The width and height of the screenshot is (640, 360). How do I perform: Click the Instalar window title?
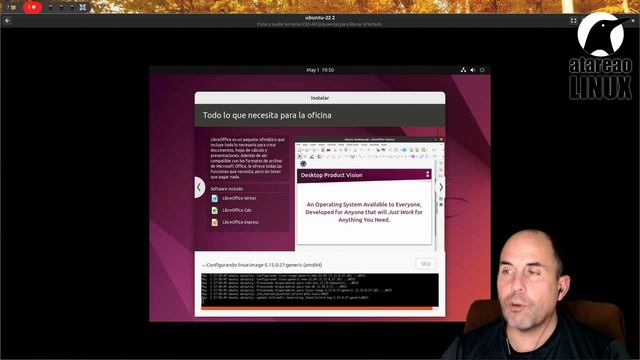[x=320, y=98]
